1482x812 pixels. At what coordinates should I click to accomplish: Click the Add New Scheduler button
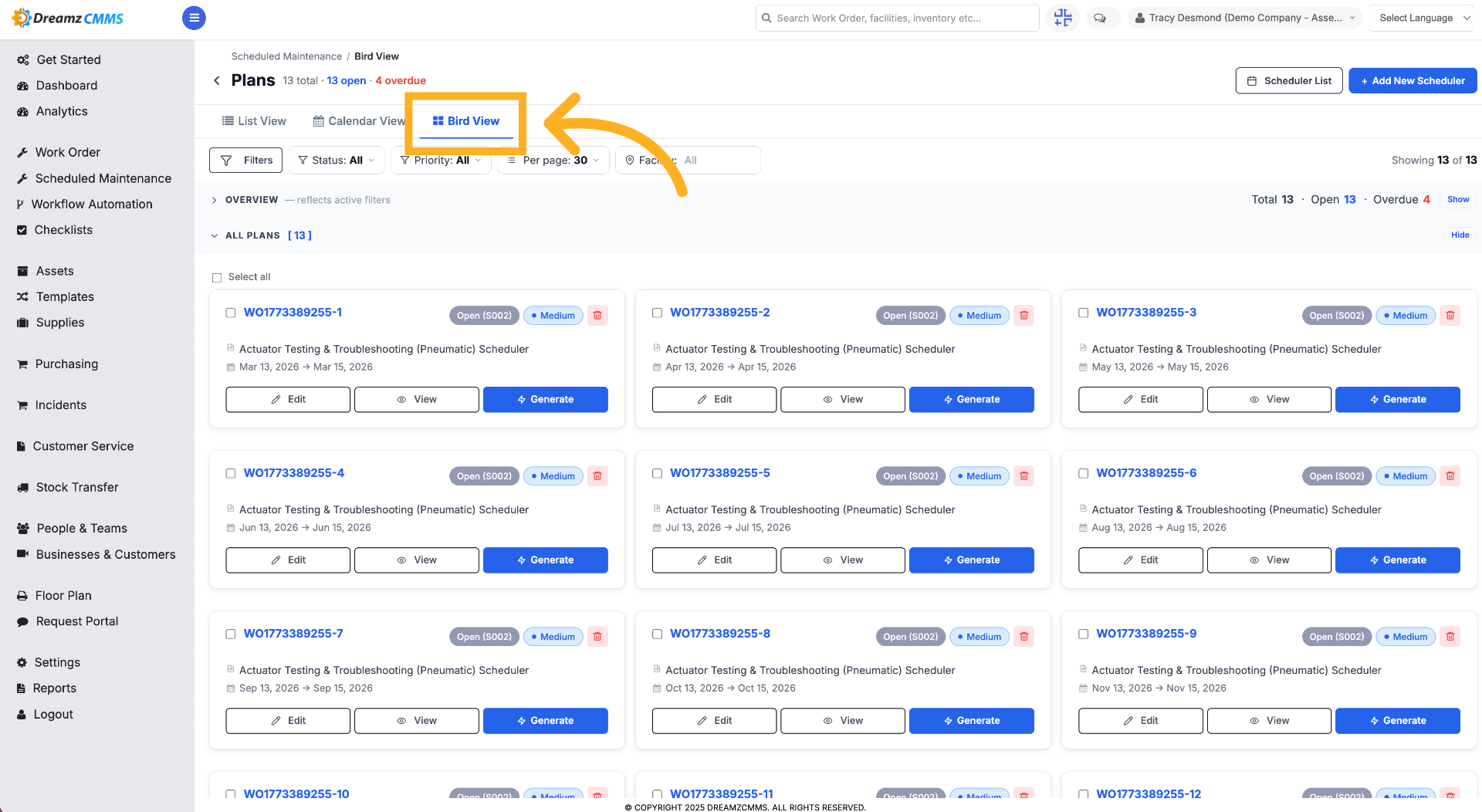tap(1413, 80)
